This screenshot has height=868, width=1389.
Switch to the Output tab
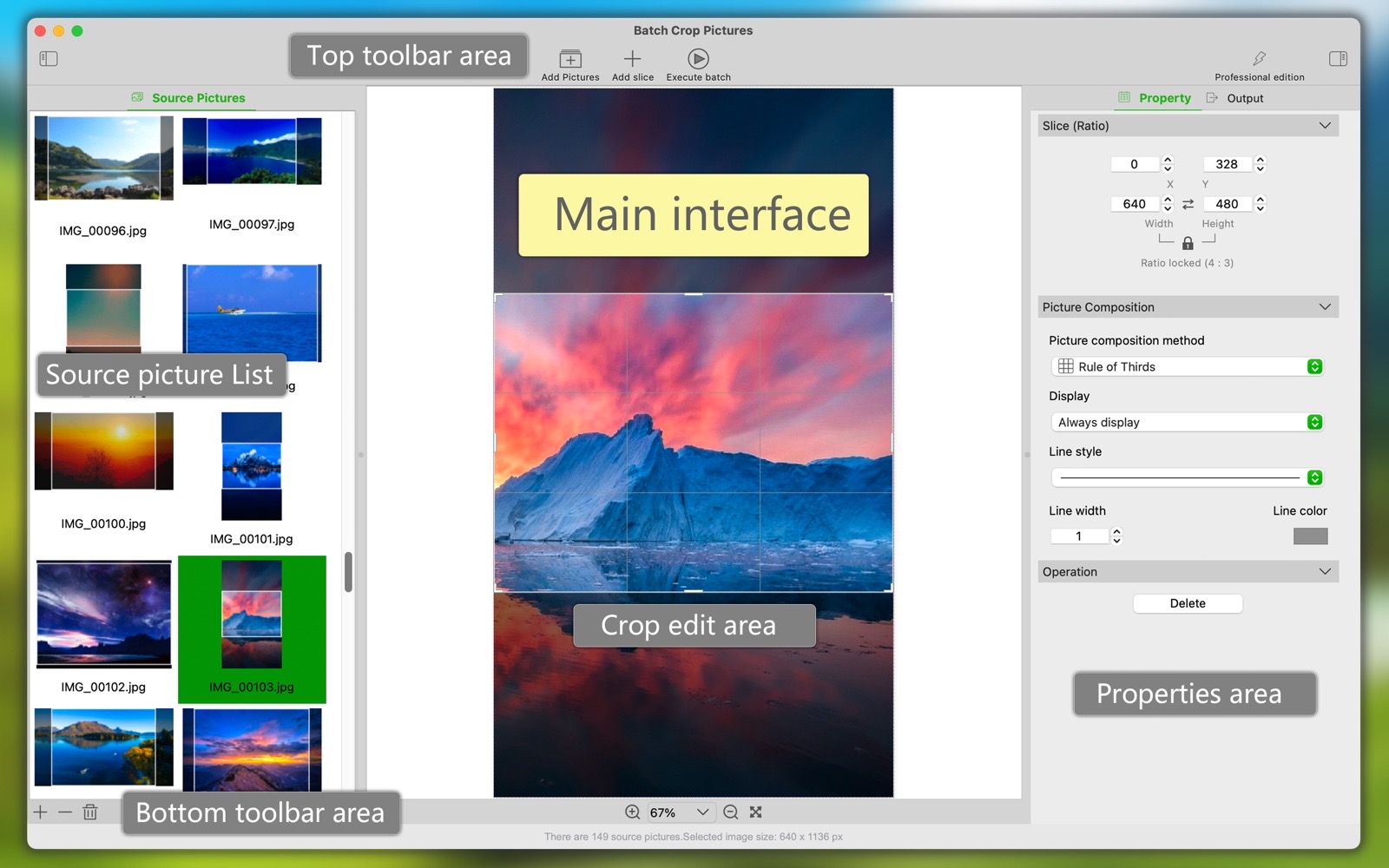[x=1236, y=98]
